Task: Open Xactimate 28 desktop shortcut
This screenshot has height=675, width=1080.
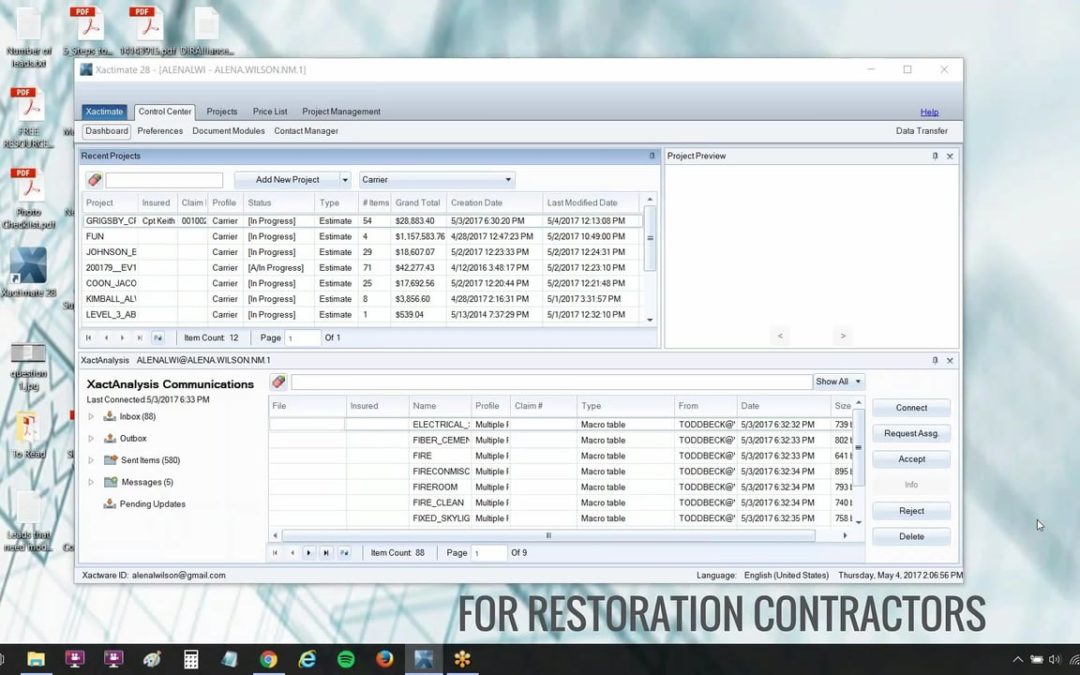Action: [28, 272]
